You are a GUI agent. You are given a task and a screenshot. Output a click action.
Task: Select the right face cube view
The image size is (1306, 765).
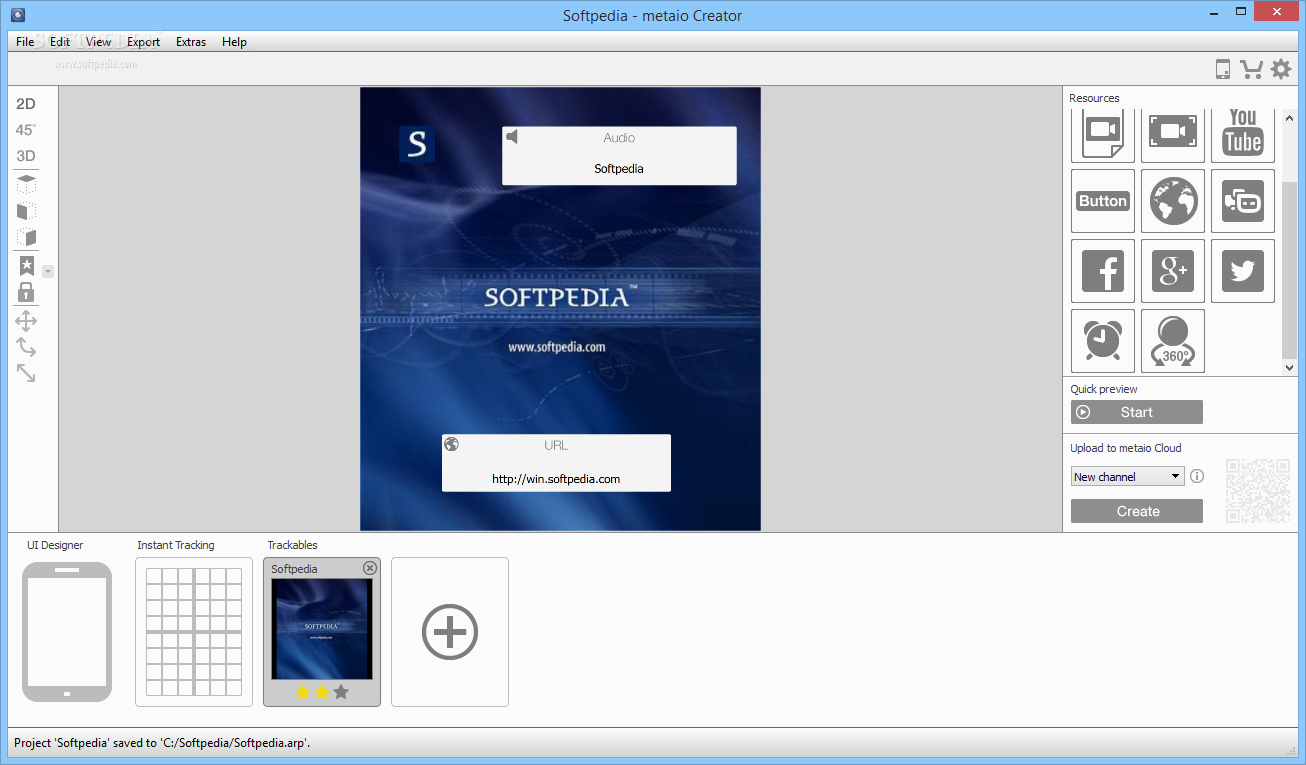[26, 238]
